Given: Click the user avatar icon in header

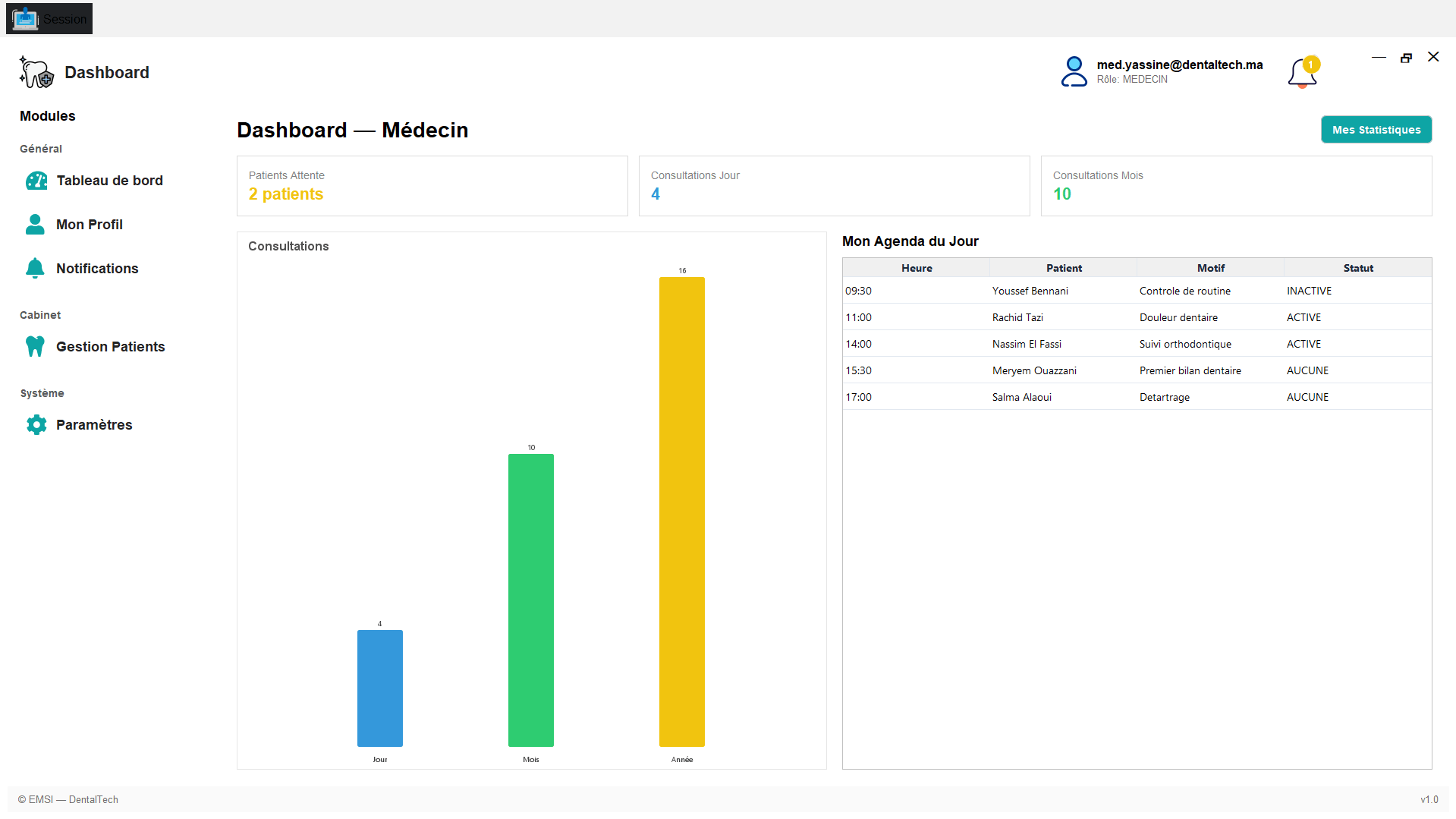Looking at the screenshot, I should (x=1074, y=72).
